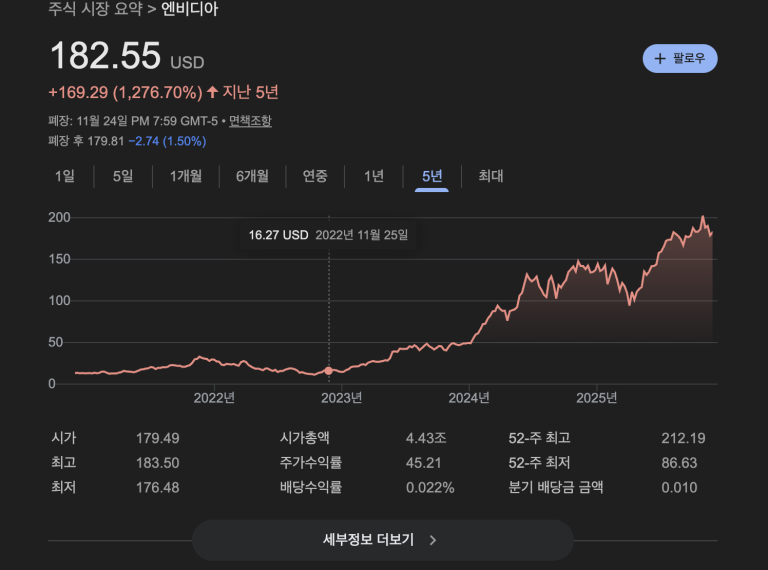Click the 16.27 USD chart tooltip
The image size is (768, 570).
coord(328,235)
